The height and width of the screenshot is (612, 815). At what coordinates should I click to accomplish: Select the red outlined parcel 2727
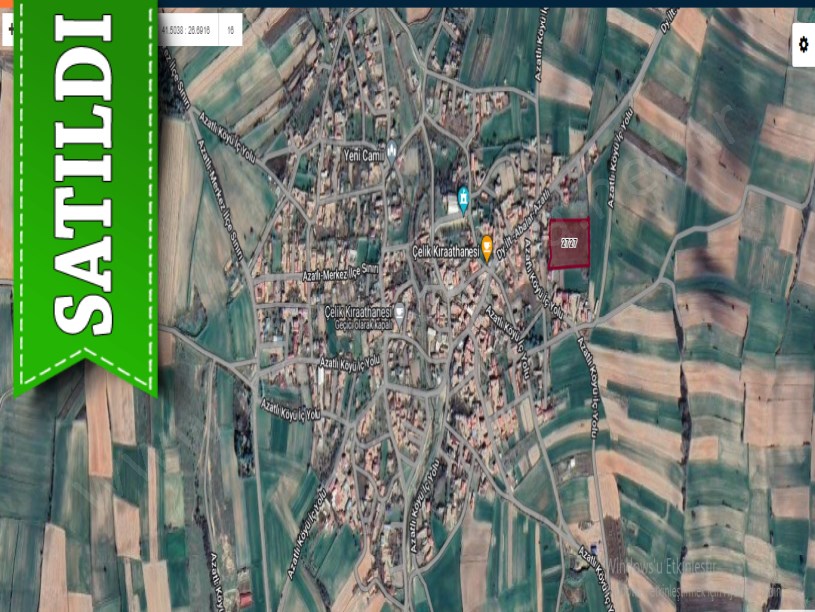click(569, 243)
